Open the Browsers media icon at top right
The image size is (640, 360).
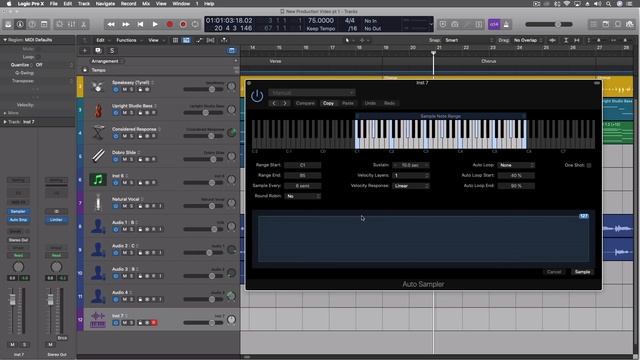(x=630, y=24)
